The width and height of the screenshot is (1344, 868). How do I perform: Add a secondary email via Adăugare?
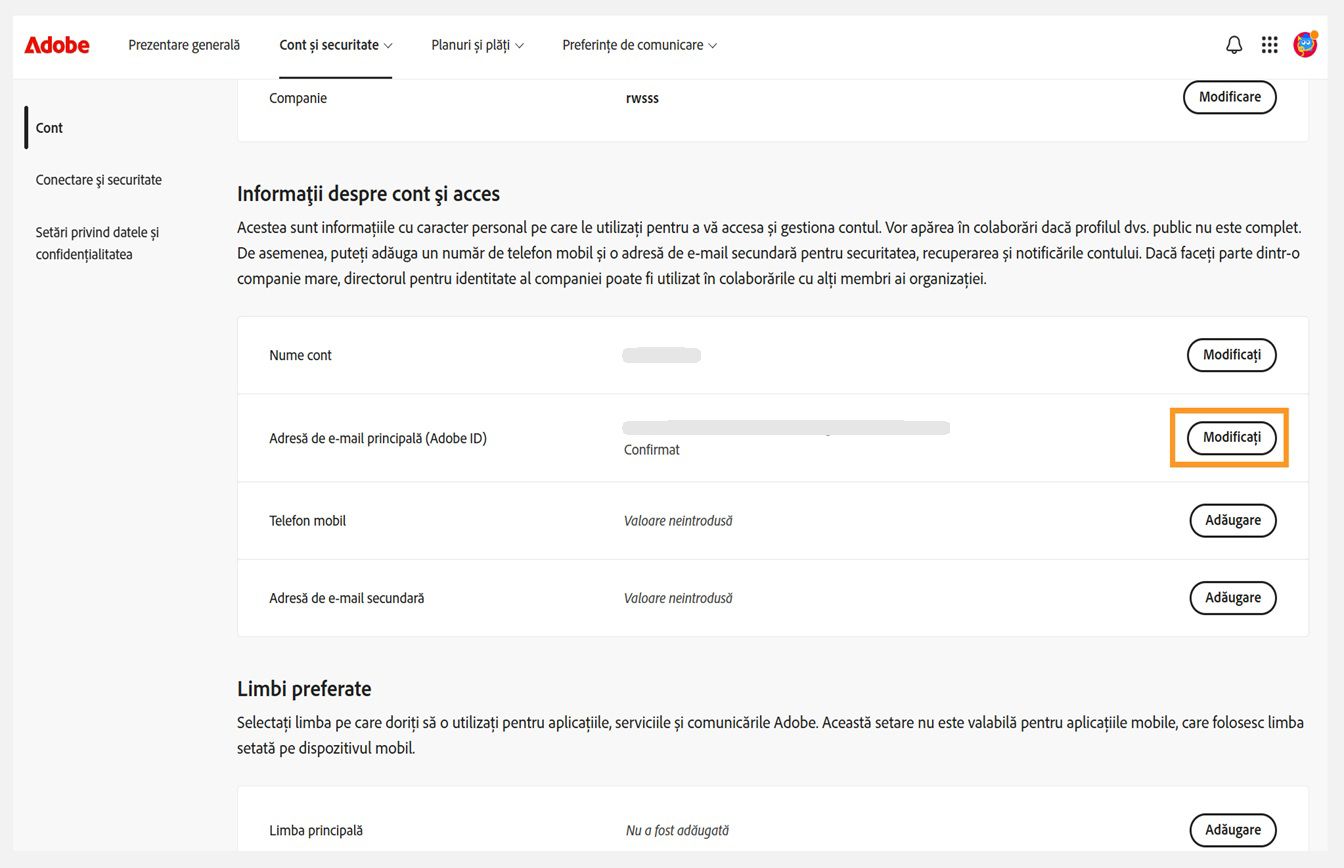(x=1232, y=597)
